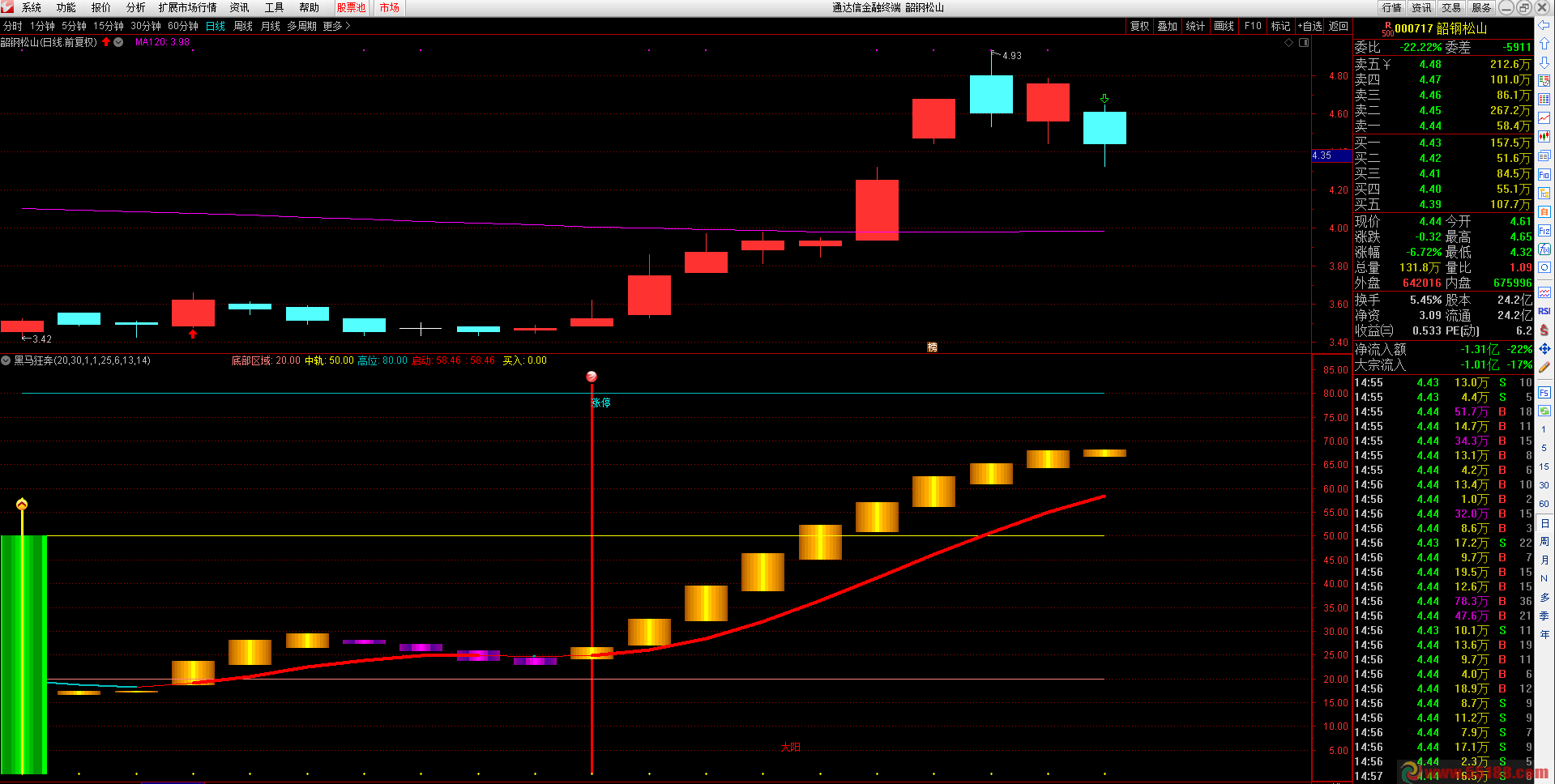The width and height of the screenshot is (1555, 784).
Task: Open the F10 company info icon
Action: (x=1544, y=174)
